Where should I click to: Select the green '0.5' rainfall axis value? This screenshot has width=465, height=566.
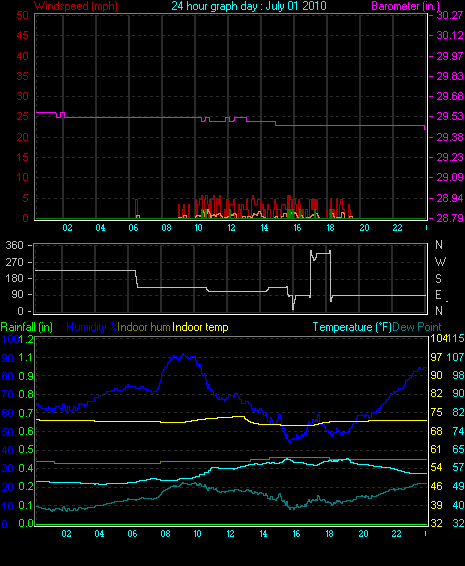pos(26,450)
